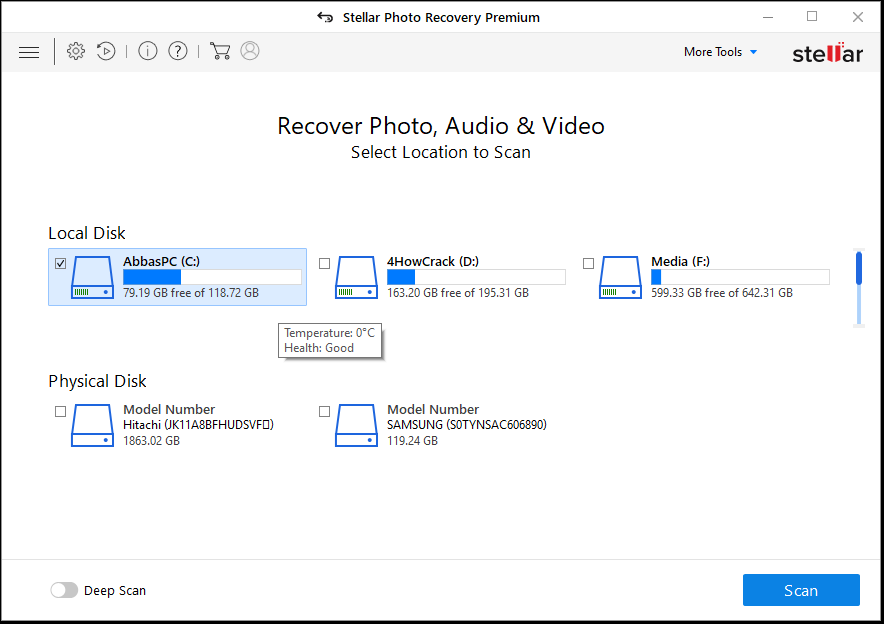
Task: Open the info icon
Action: coord(148,51)
